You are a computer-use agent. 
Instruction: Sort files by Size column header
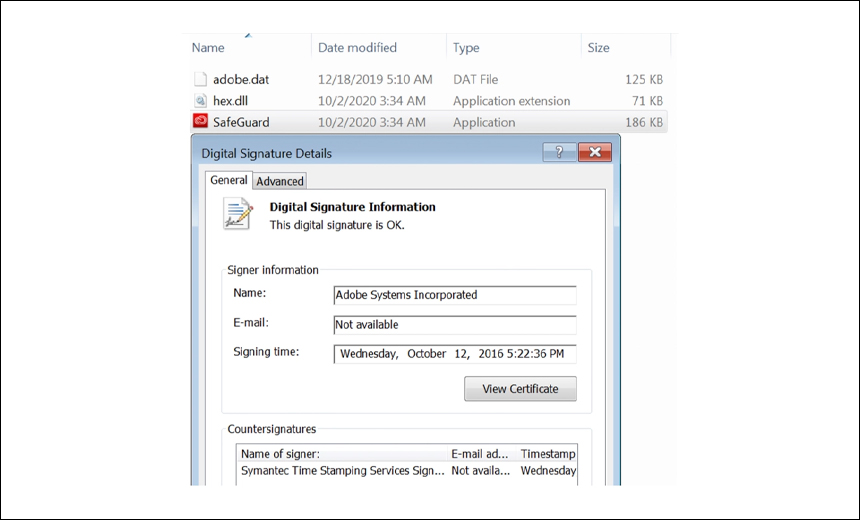pyautogui.click(x=598, y=48)
